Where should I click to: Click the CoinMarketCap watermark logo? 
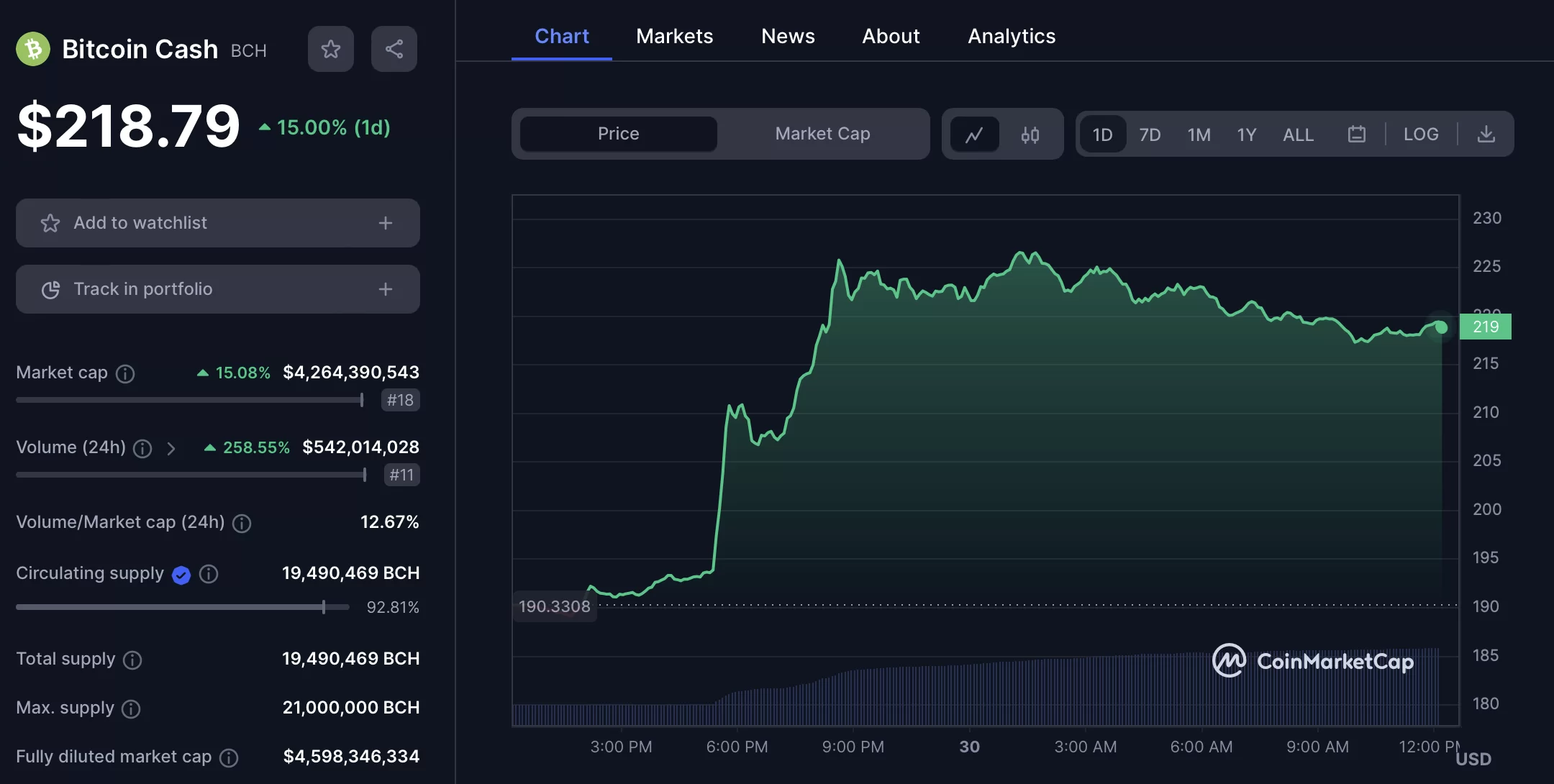point(1313,660)
